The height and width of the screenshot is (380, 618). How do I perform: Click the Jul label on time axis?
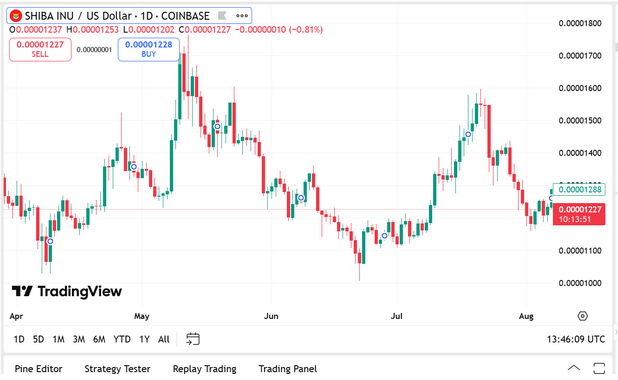click(396, 316)
